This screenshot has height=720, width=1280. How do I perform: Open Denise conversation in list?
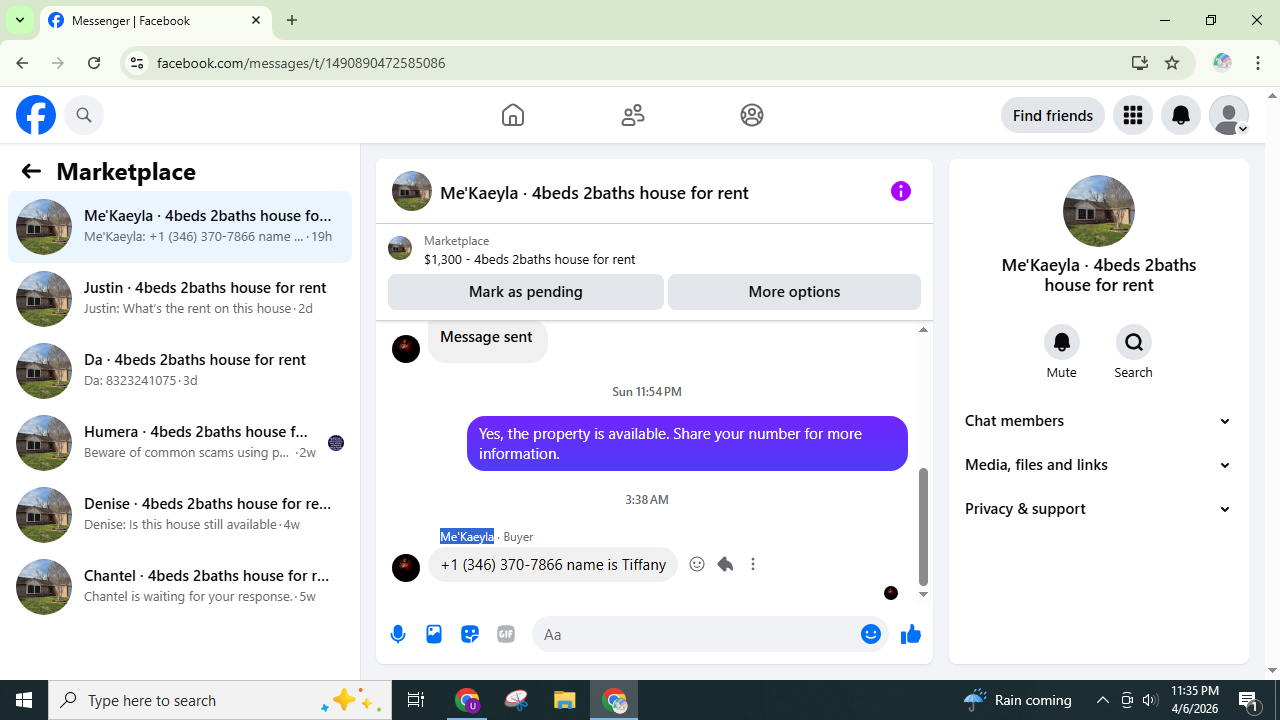point(180,515)
